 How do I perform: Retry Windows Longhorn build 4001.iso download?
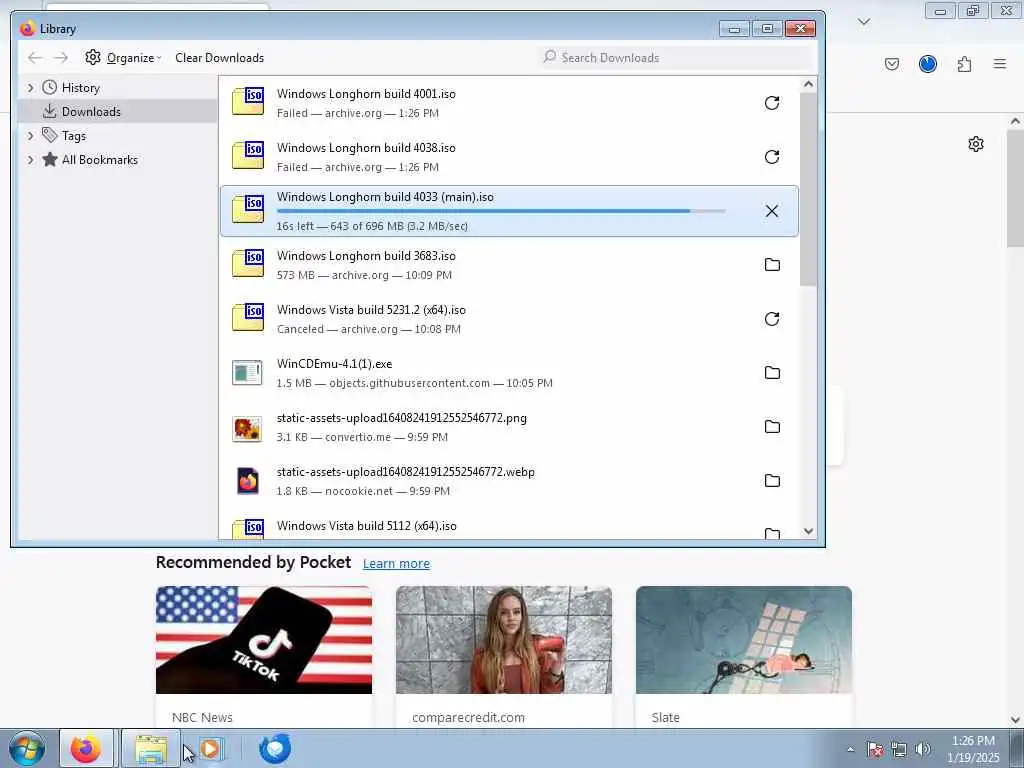pyautogui.click(x=771, y=103)
